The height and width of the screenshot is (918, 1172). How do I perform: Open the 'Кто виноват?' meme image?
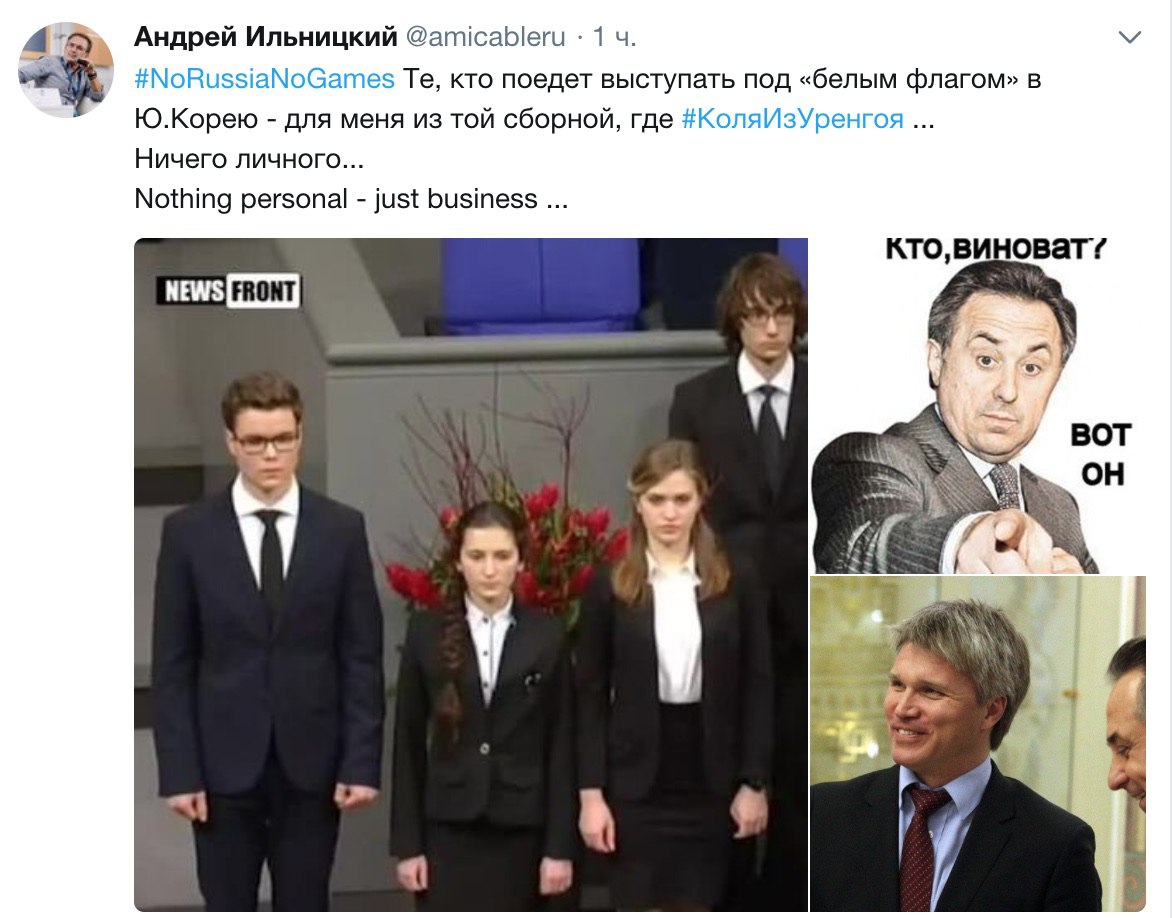click(x=978, y=406)
